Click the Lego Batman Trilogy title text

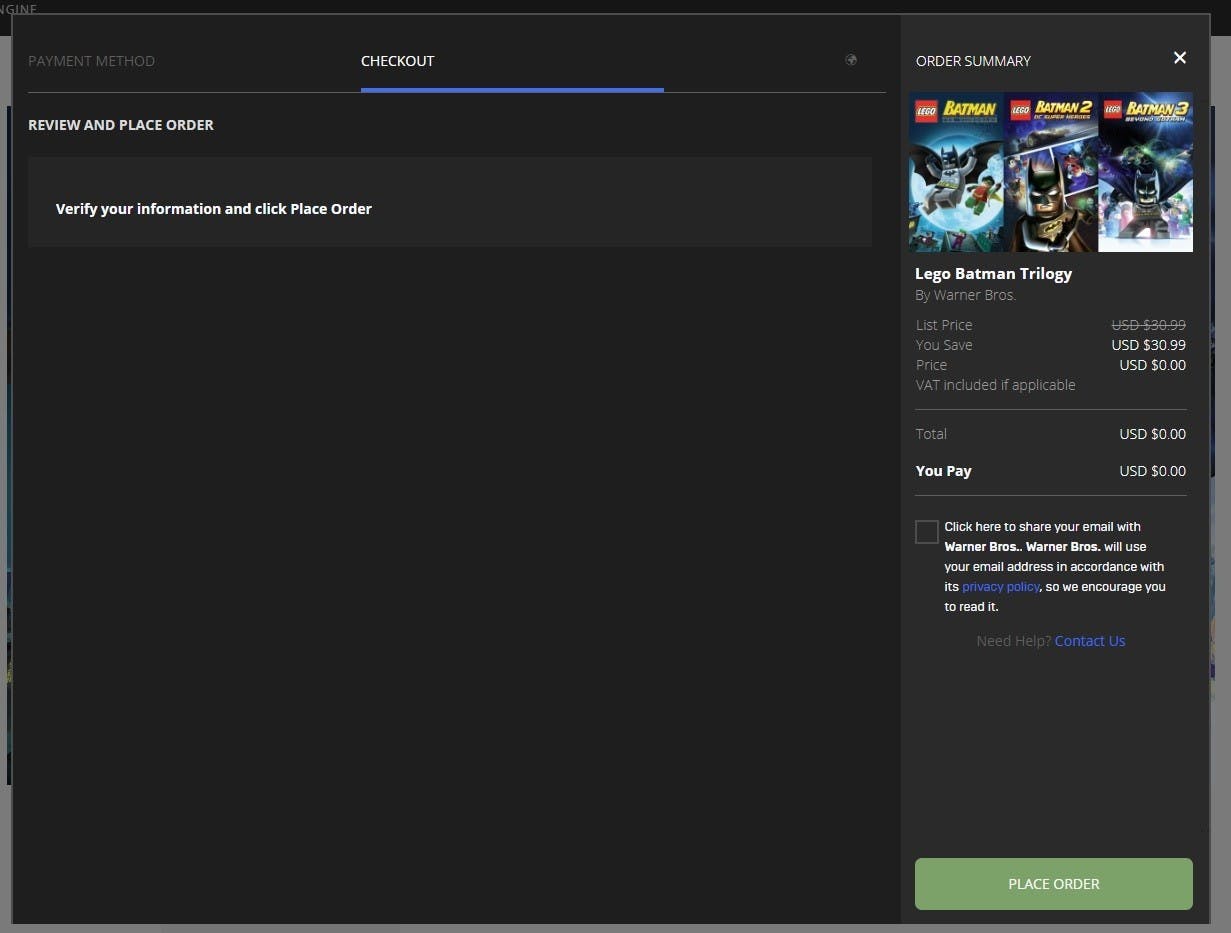(x=993, y=274)
